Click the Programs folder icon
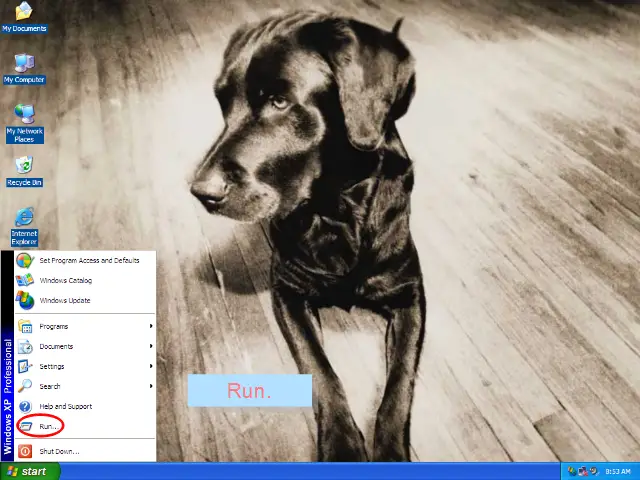 pos(25,327)
